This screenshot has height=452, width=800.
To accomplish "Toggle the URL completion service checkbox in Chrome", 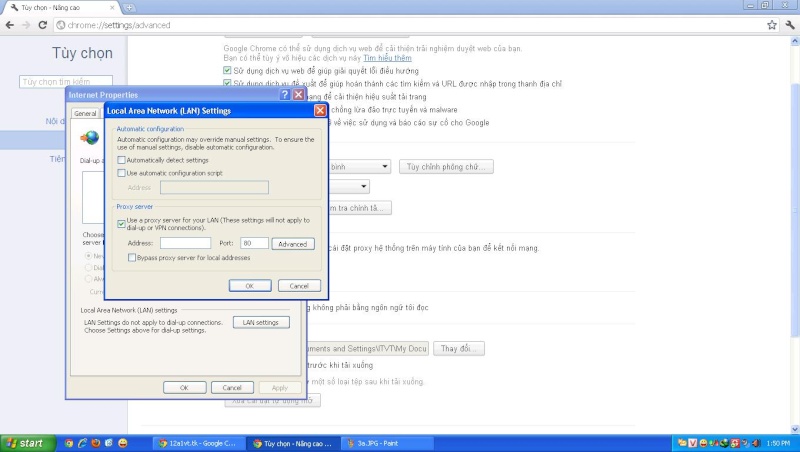I will coord(227,83).
